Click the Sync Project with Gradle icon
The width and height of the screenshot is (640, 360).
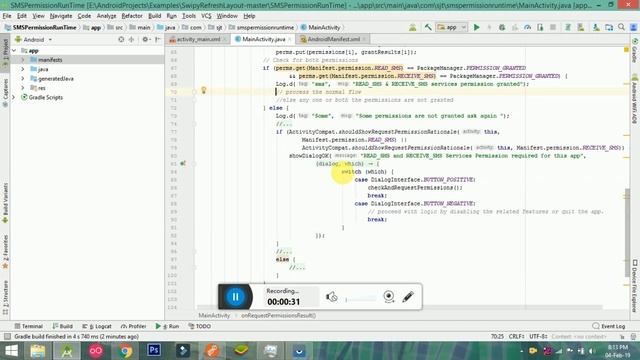click(567, 27)
